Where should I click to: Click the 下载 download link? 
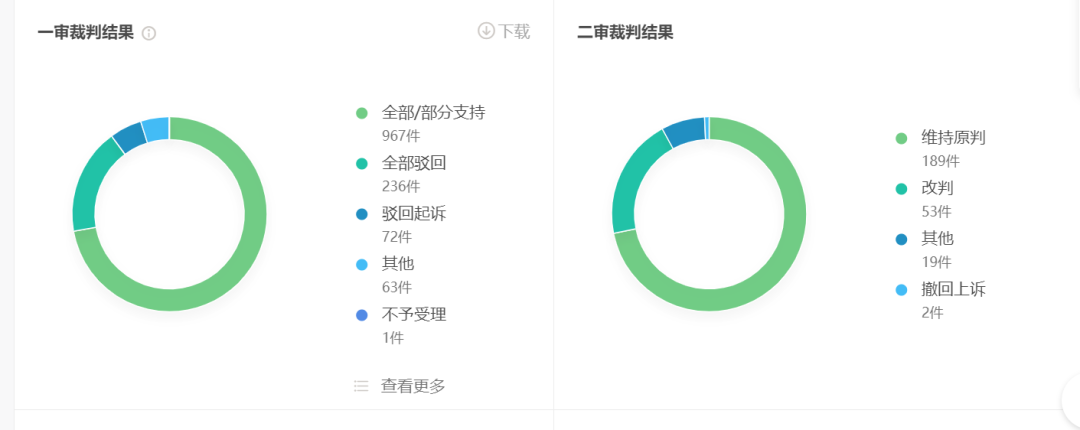514,31
